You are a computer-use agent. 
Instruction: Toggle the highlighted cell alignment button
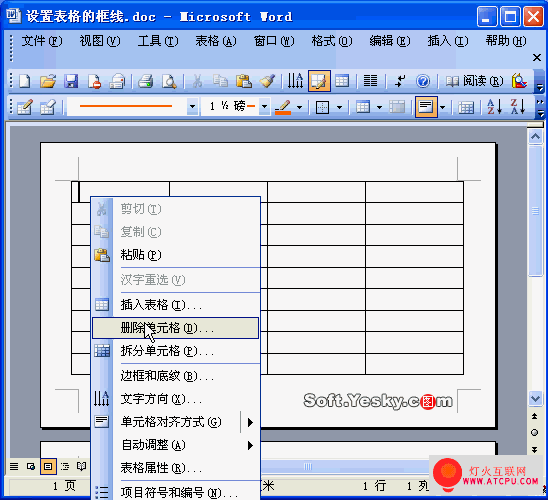(x=426, y=107)
